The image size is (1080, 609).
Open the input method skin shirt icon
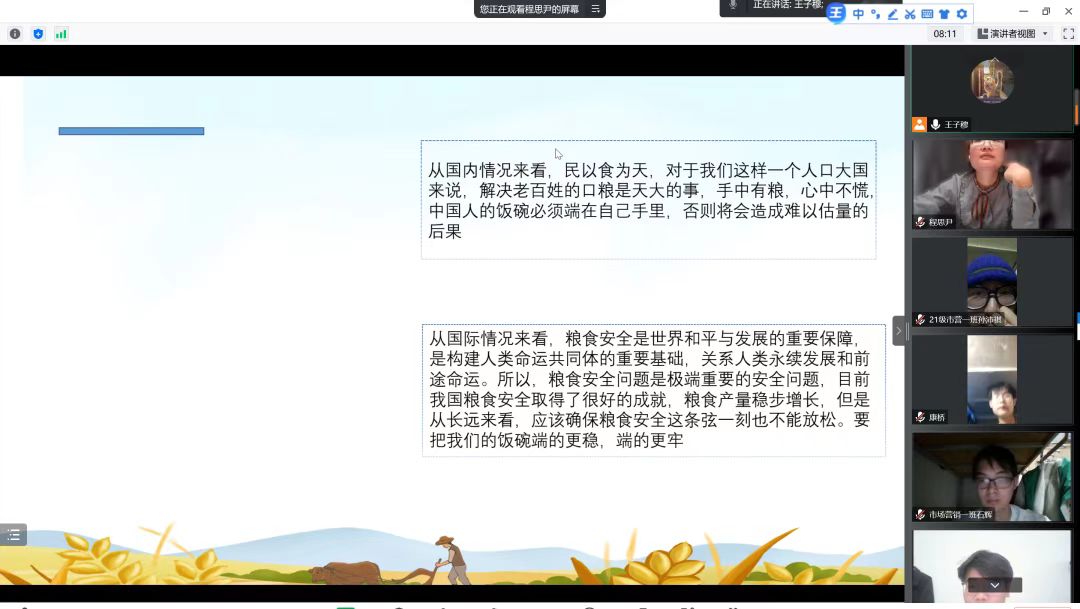(944, 14)
